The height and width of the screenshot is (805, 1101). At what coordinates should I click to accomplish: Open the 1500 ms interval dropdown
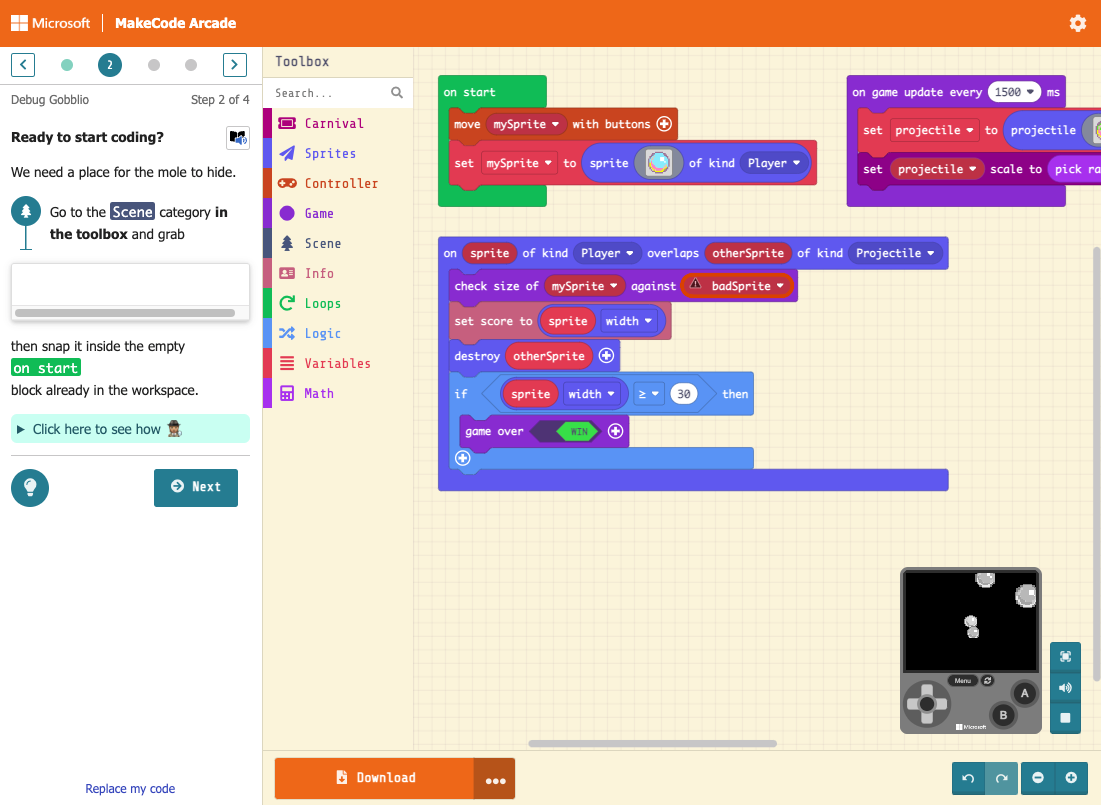click(1015, 92)
